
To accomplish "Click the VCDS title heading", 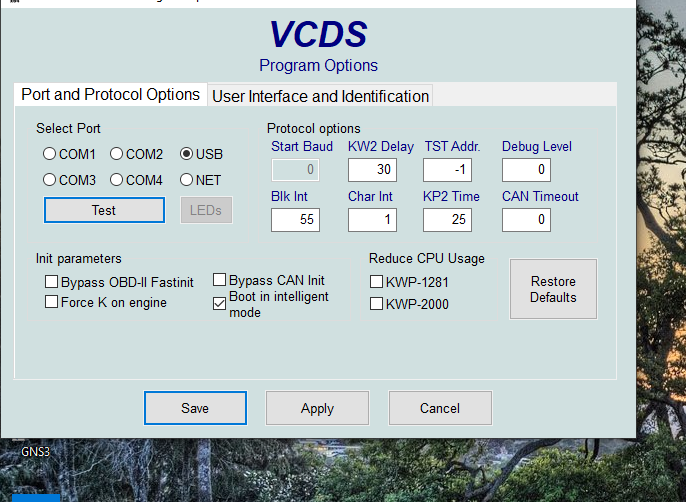I will [318, 35].
